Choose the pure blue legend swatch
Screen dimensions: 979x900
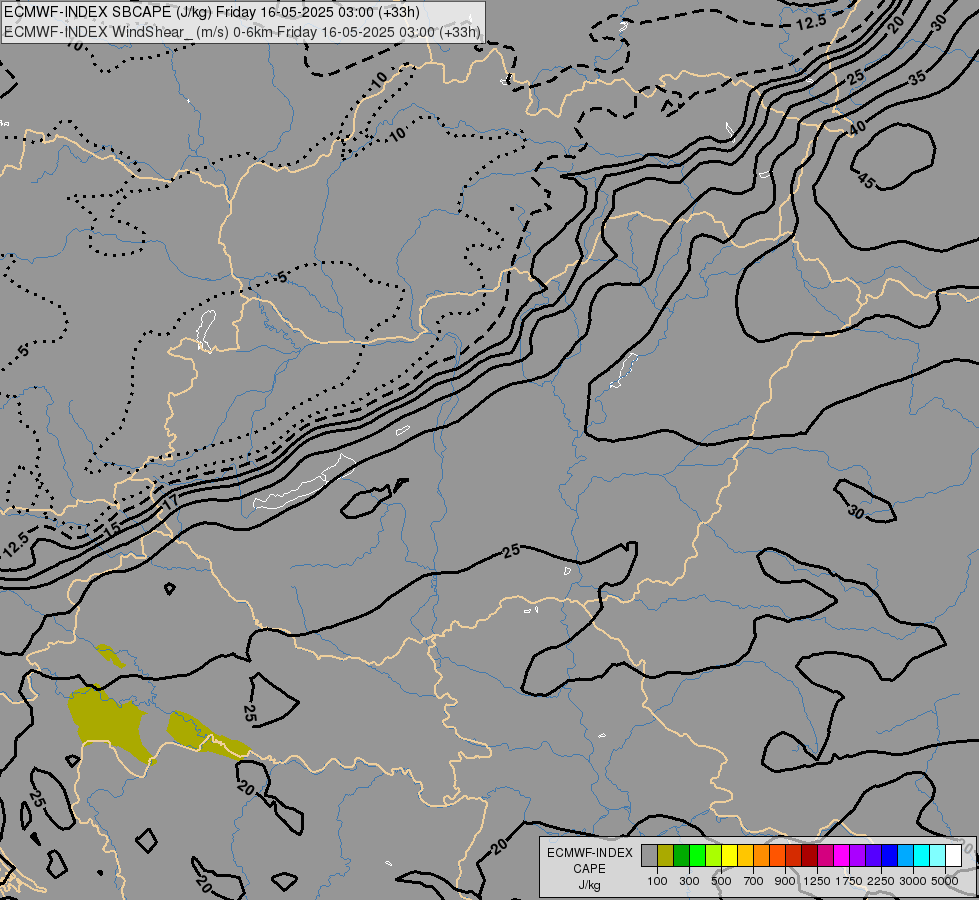click(890, 855)
